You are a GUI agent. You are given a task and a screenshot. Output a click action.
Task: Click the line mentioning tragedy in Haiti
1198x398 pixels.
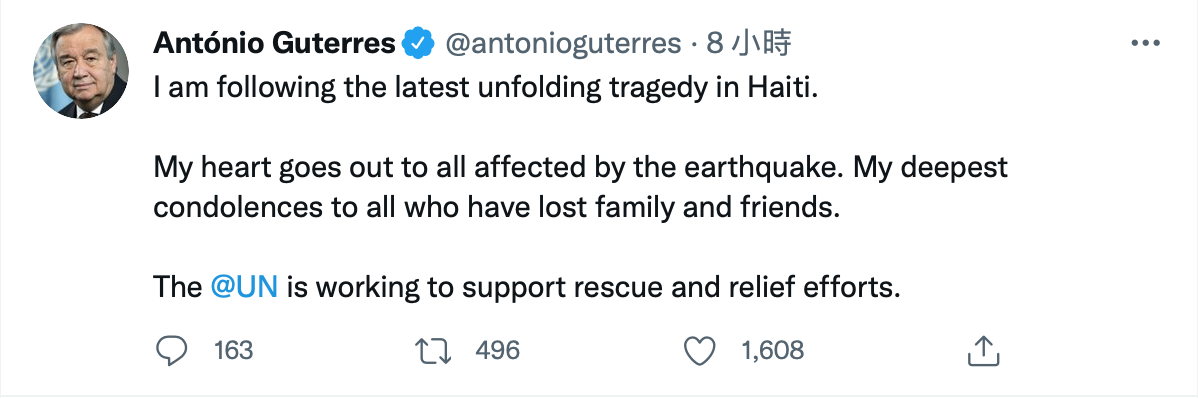(x=486, y=89)
